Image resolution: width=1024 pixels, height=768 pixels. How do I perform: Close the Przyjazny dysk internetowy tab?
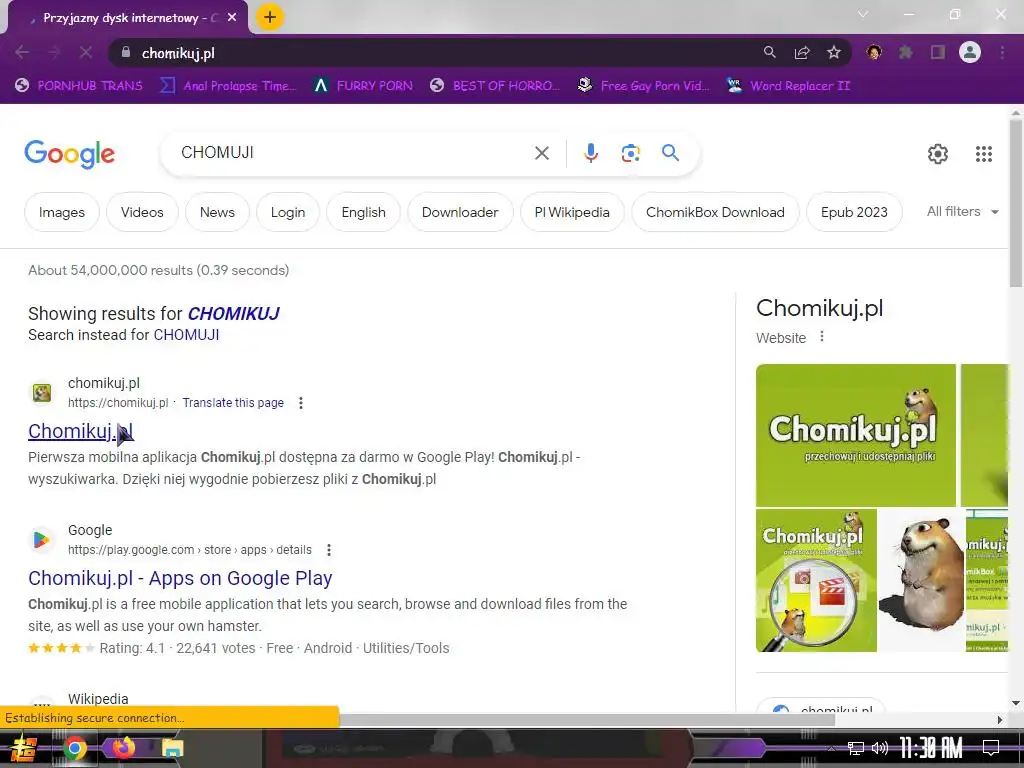pyautogui.click(x=232, y=18)
